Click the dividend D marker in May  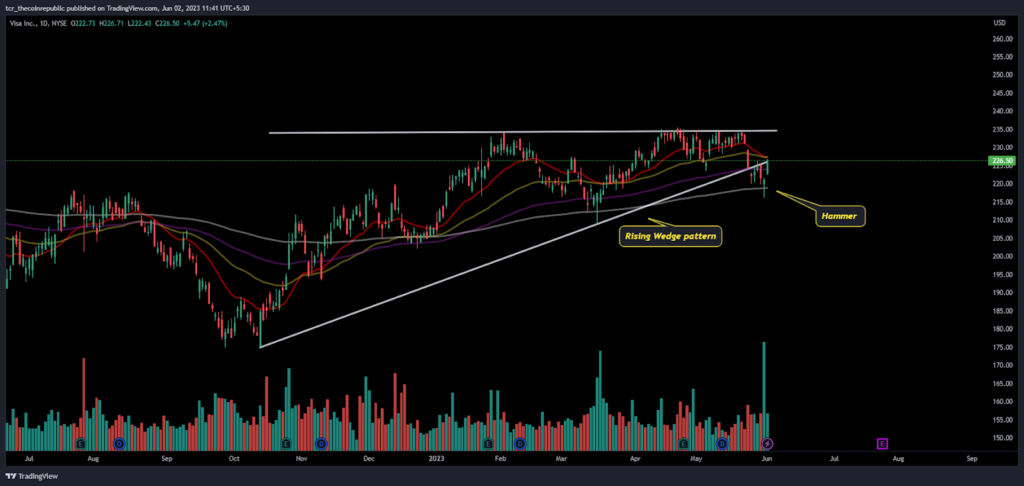pyautogui.click(x=722, y=444)
